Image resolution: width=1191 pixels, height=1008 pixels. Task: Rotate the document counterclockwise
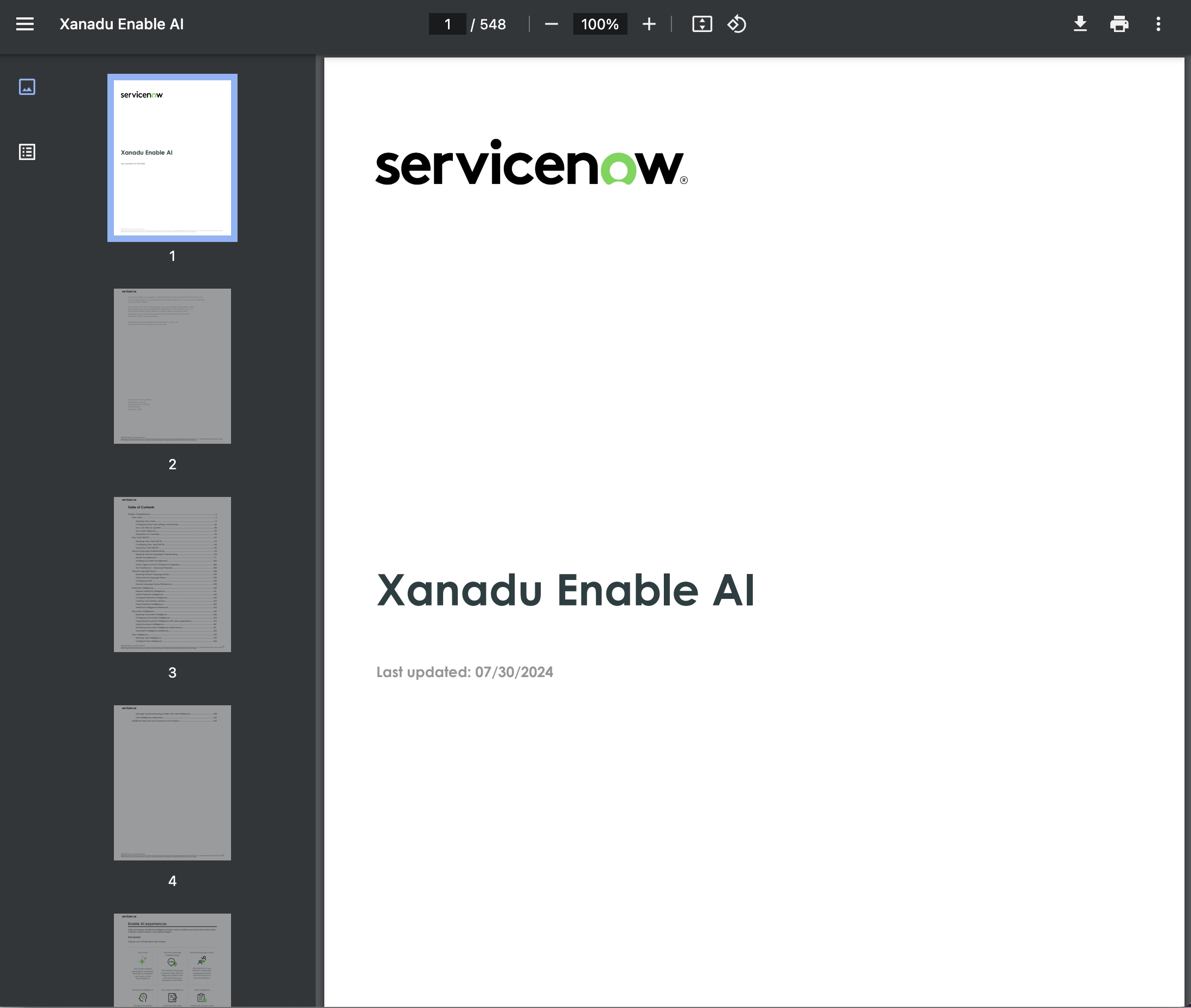click(737, 24)
